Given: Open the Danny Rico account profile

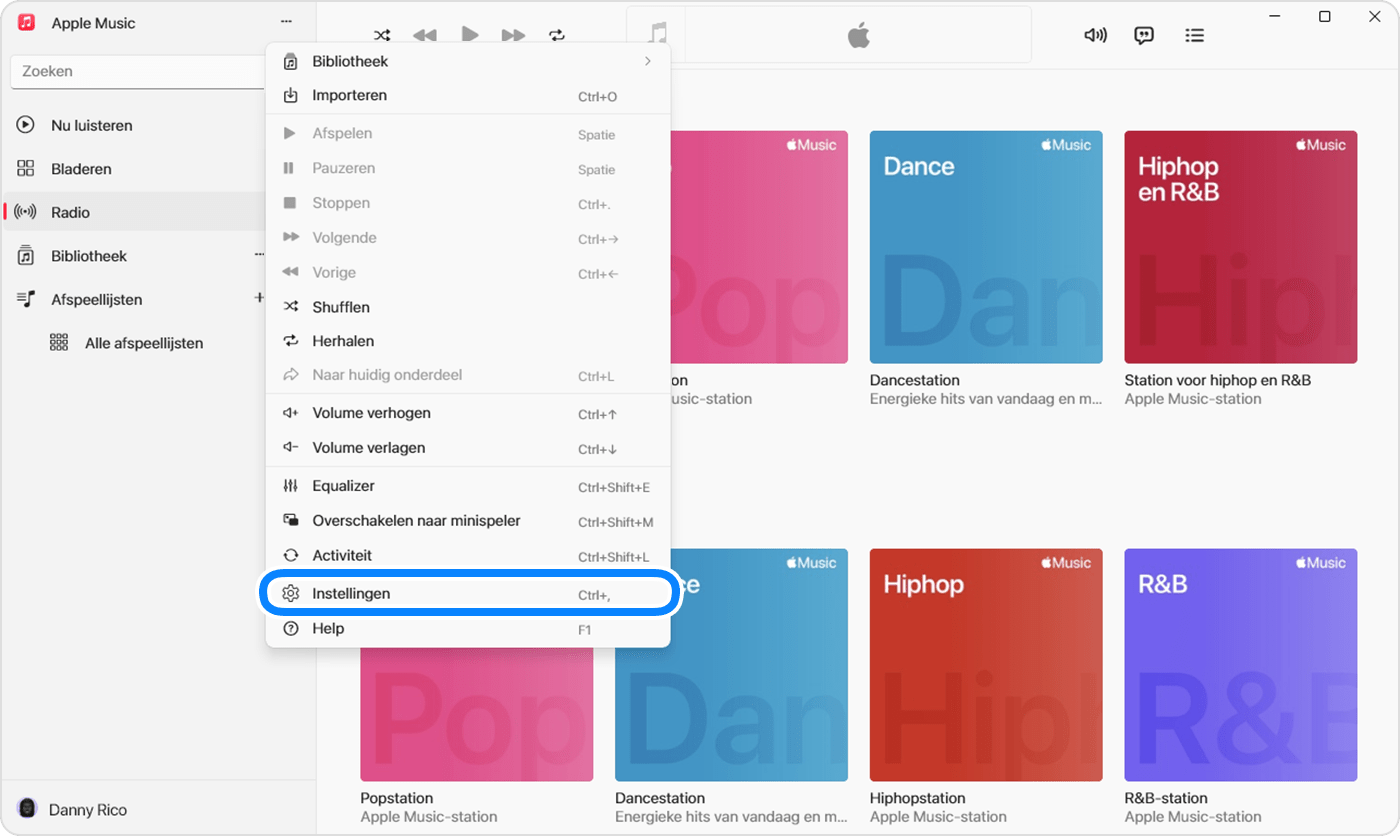Looking at the screenshot, I should pos(72,809).
